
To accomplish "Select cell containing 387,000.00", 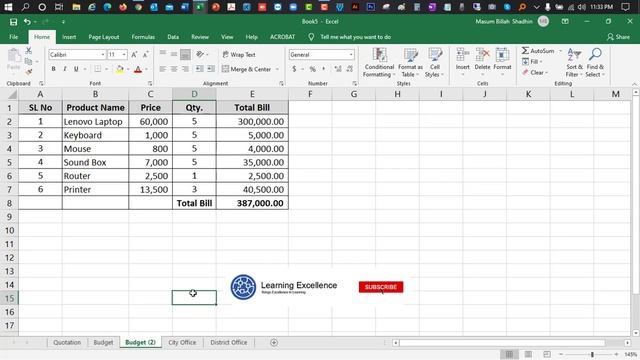I will pos(252,203).
